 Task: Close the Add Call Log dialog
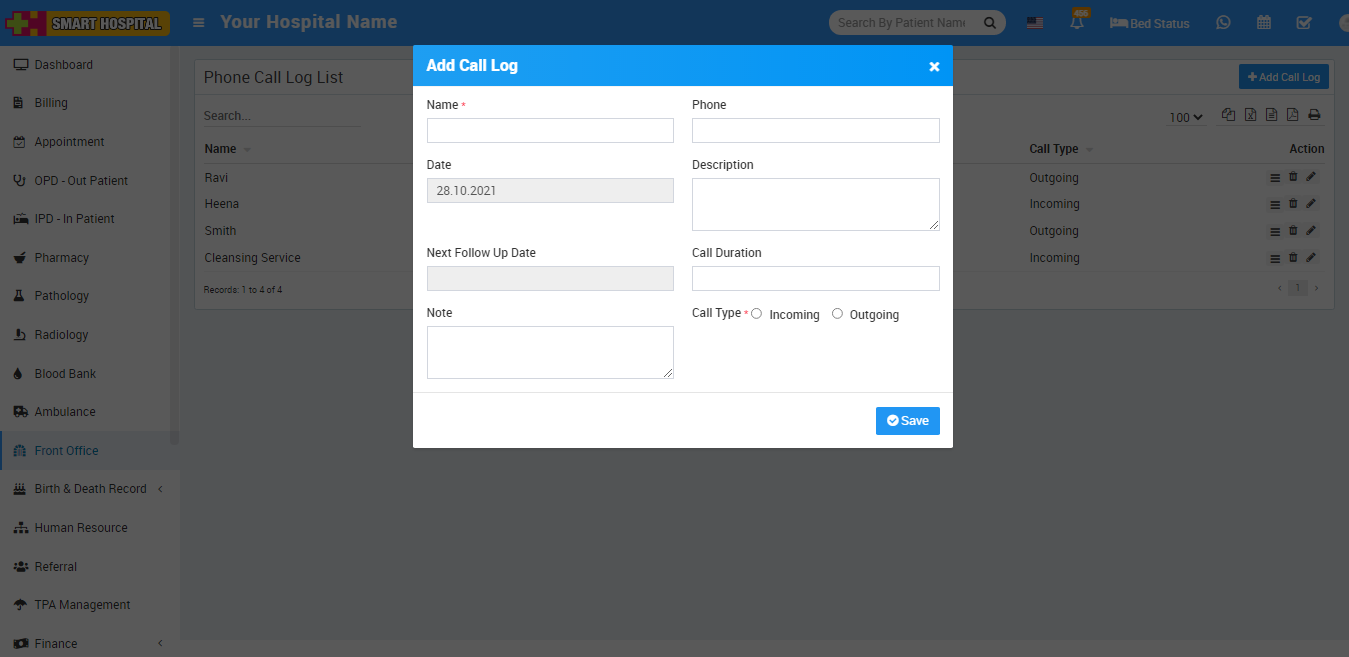tap(934, 67)
